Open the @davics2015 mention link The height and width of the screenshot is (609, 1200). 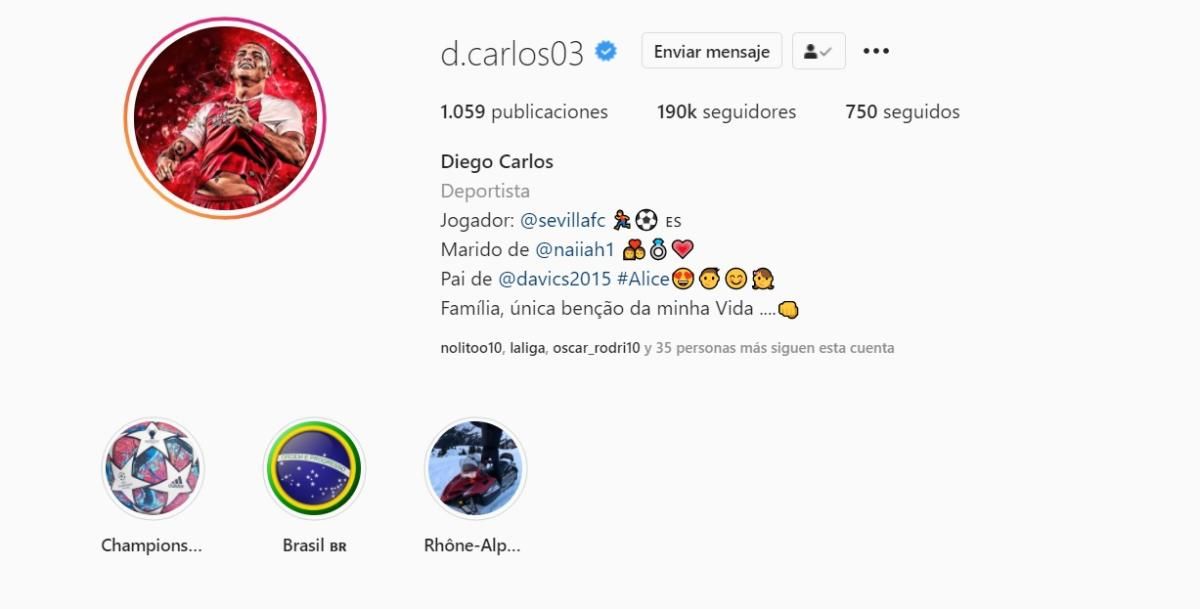tap(555, 279)
